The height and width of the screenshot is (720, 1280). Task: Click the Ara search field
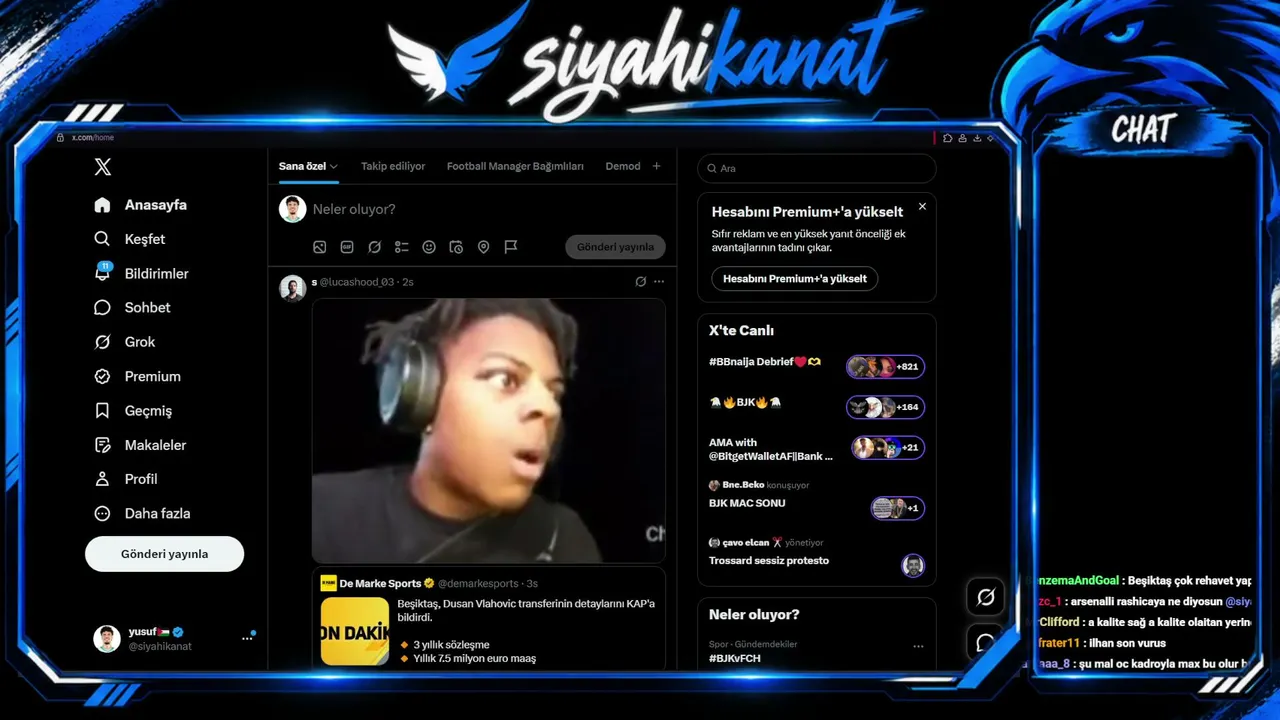pyautogui.click(x=816, y=168)
